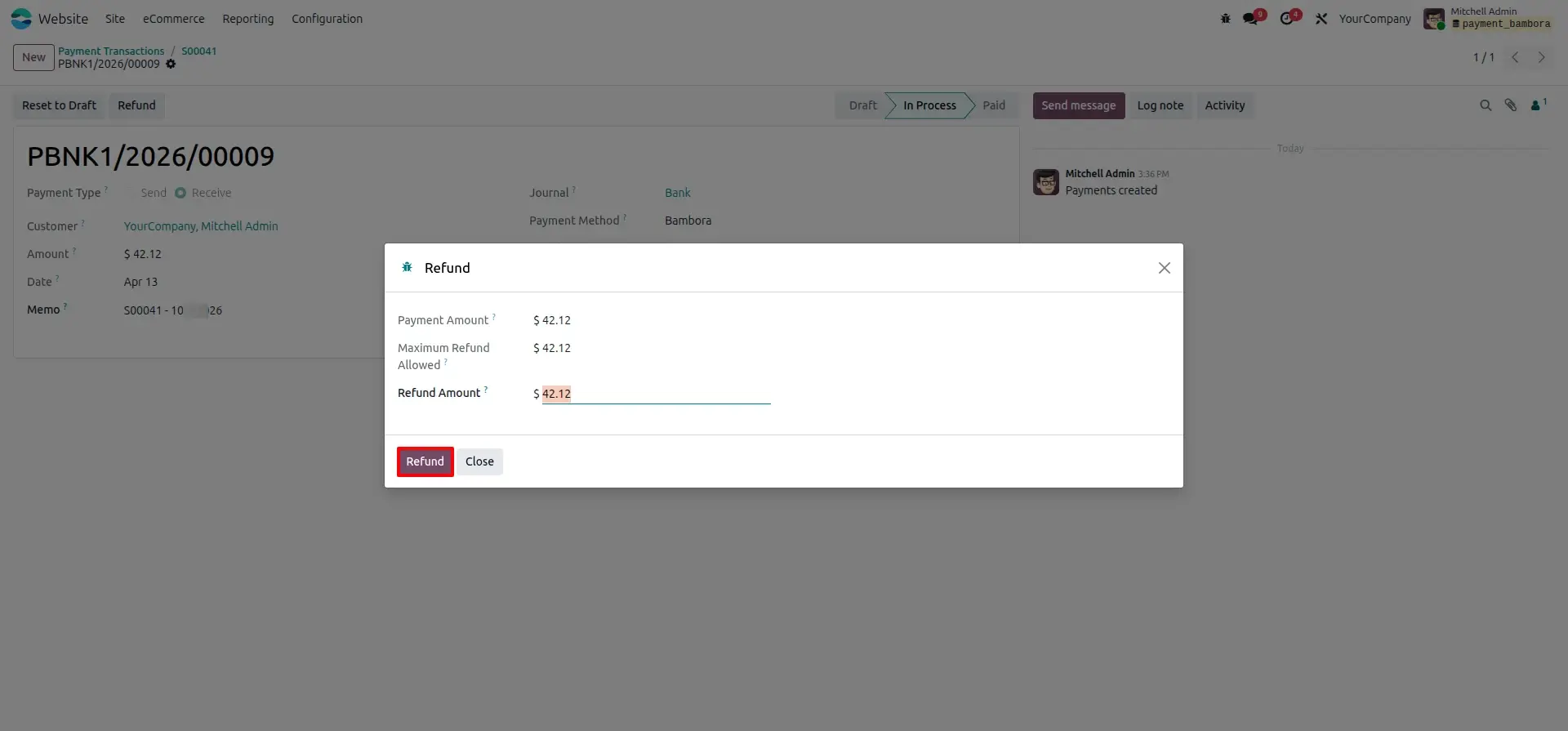1568x731 pixels.
Task: Click the Website app title
Action: pos(63,18)
